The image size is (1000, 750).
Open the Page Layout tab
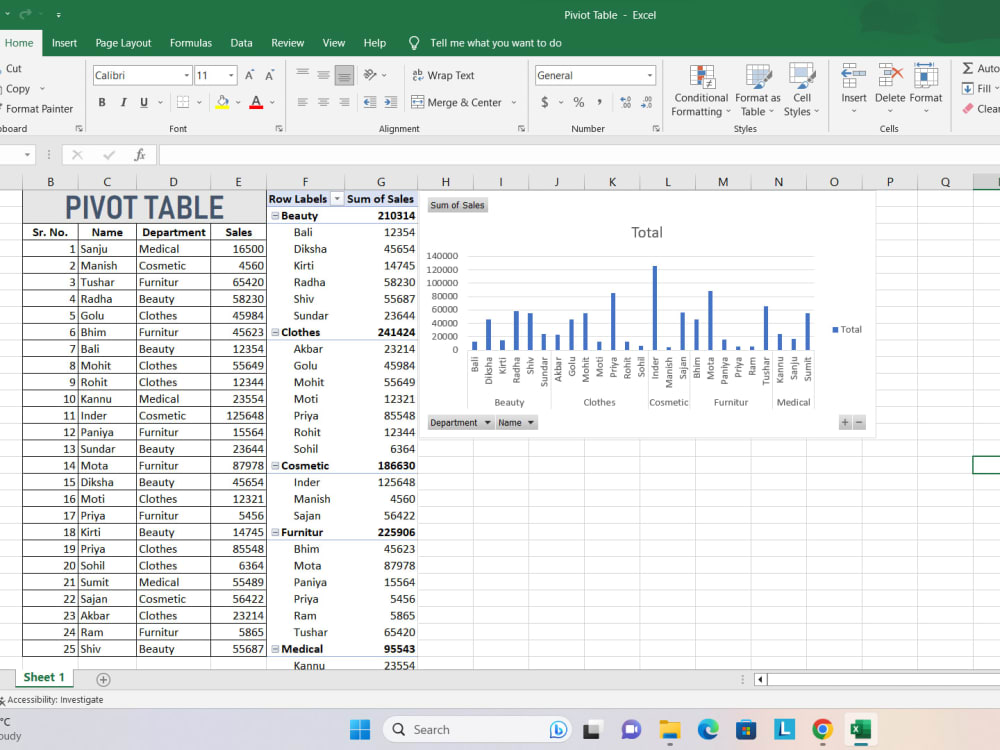click(x=123, y=43)
